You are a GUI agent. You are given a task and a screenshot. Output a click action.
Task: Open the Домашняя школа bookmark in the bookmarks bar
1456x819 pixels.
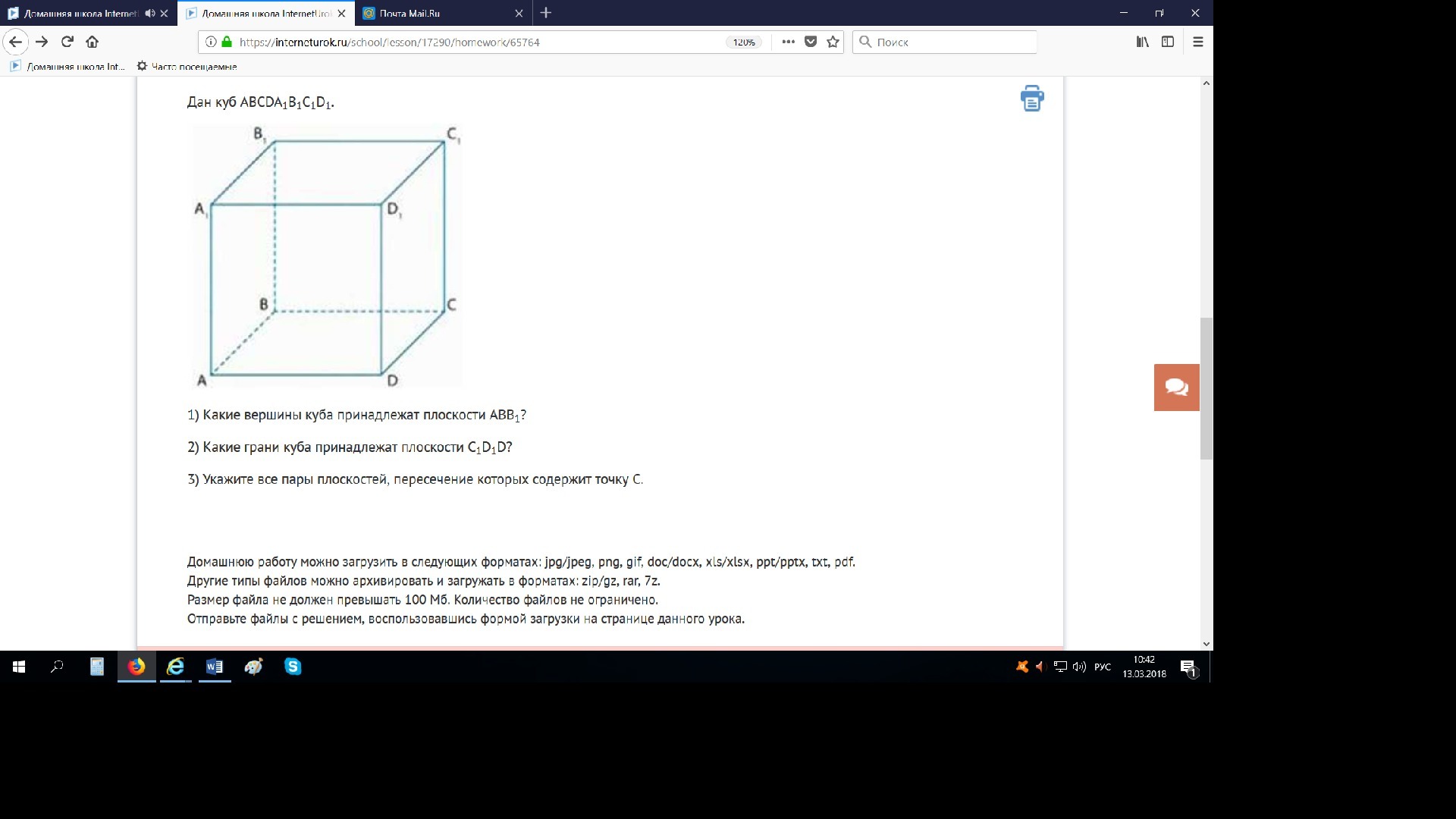(68, 67)
